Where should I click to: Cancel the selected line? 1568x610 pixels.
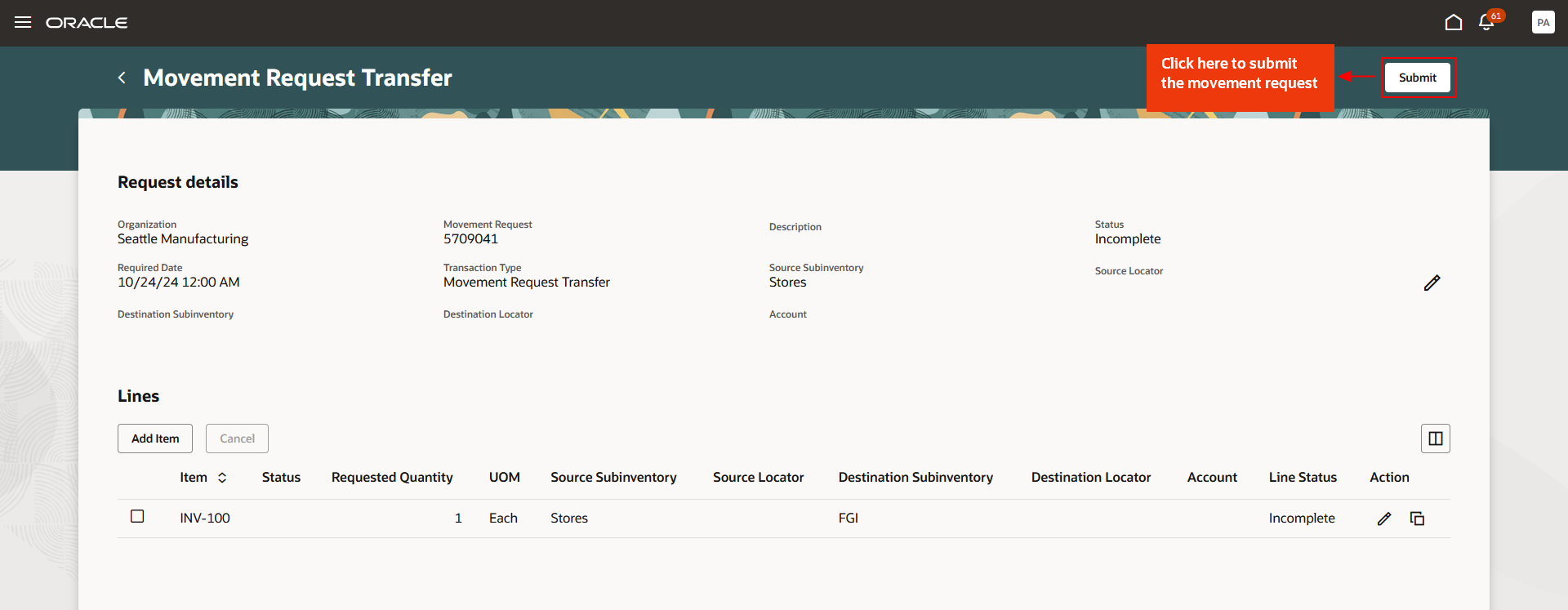pyautogui.click(x=237, y=439)
